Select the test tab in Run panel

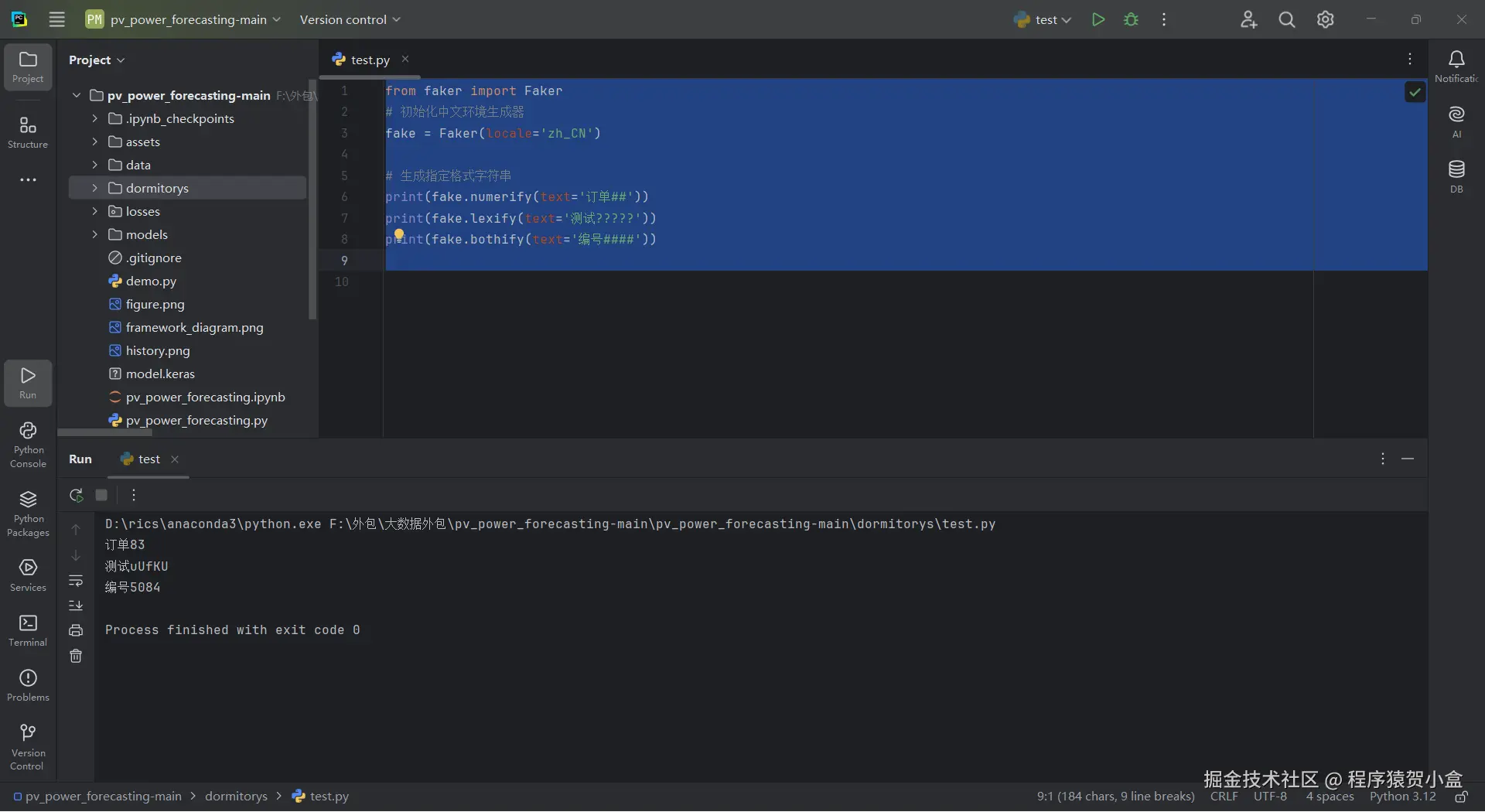click(148, 459)
